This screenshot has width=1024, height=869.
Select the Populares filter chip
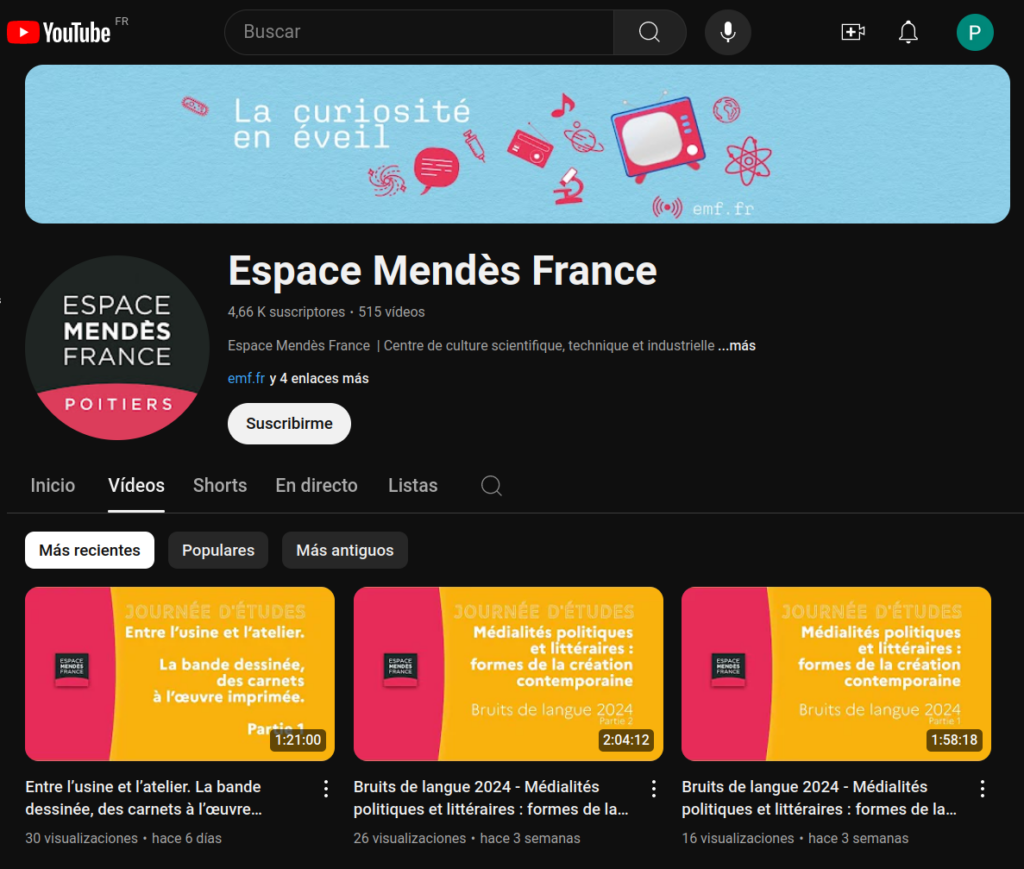point(218,550)
